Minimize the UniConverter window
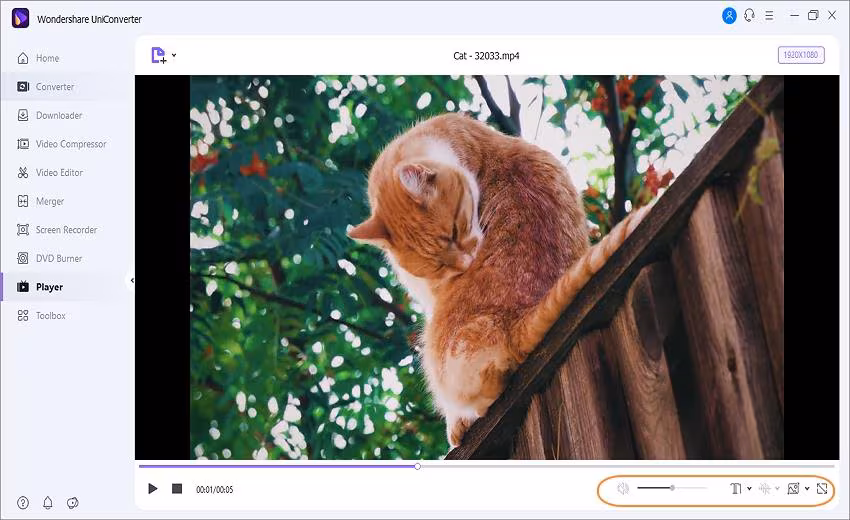This screenshot has width=850, height=520. [794, 16]
